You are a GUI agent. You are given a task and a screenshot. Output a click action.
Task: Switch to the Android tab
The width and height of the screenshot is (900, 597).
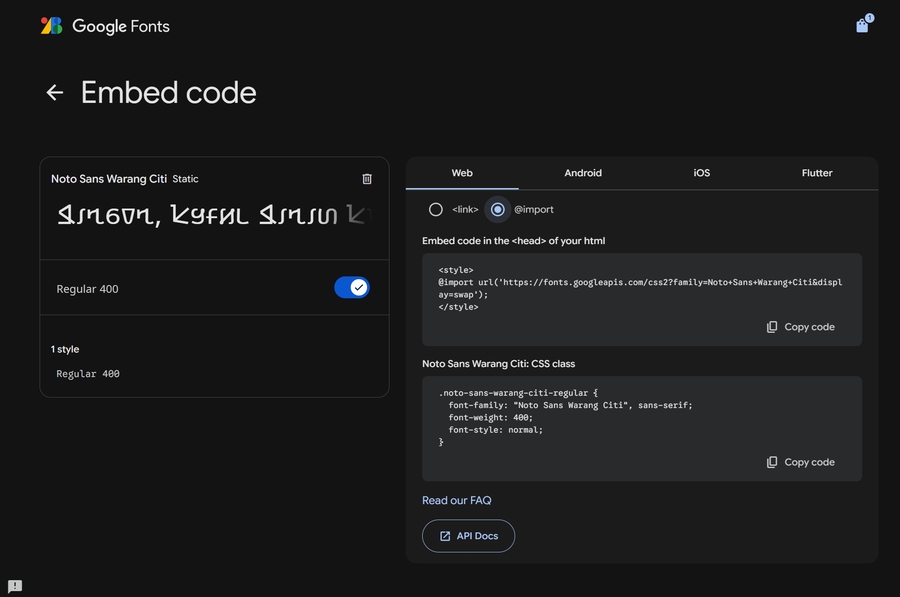pyautogui.click(x=583, y=173)
